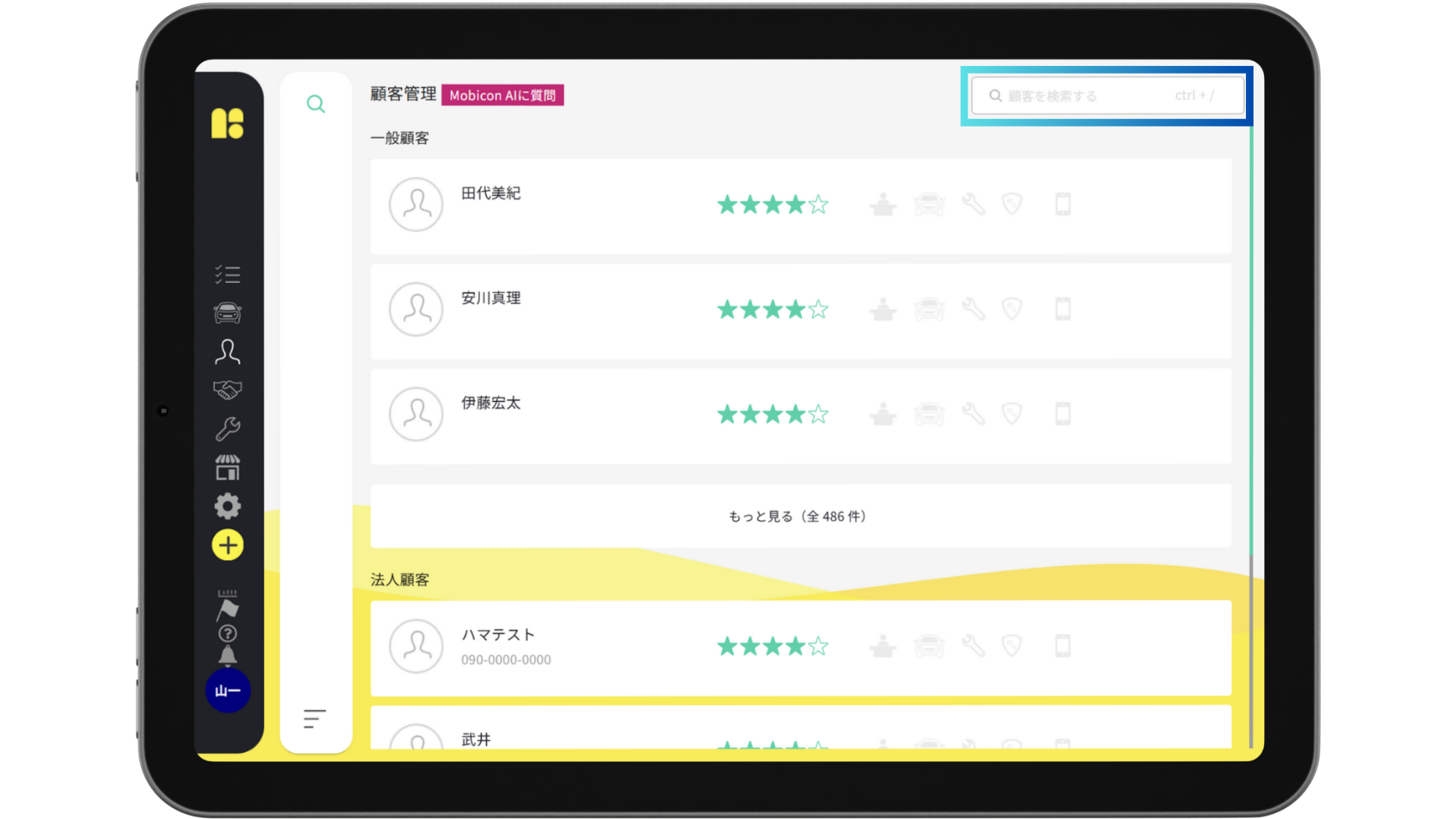Create new entry with the yellow plus button

227,544
